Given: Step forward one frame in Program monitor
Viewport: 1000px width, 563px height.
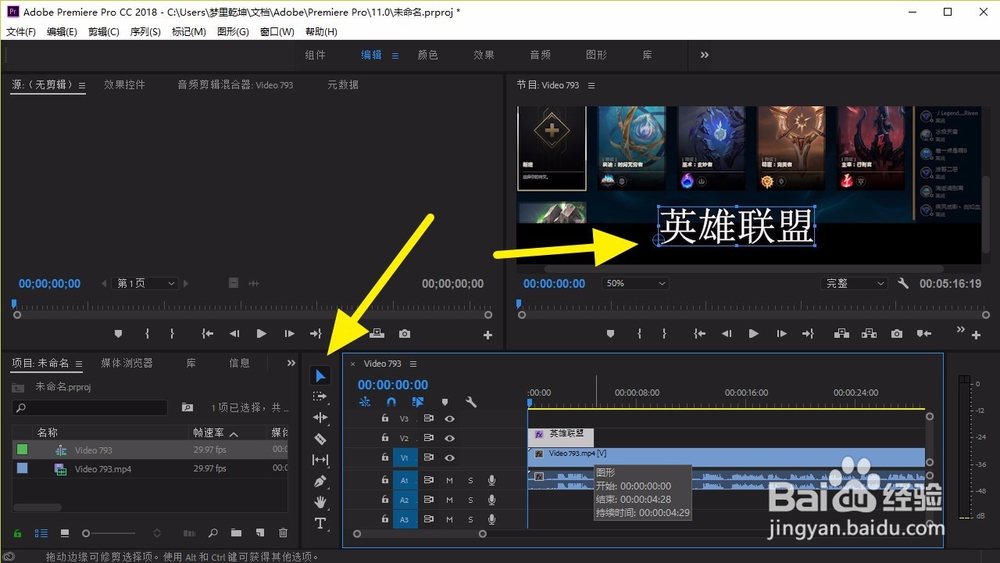Looking at the screenshot, I should point(781,333).
